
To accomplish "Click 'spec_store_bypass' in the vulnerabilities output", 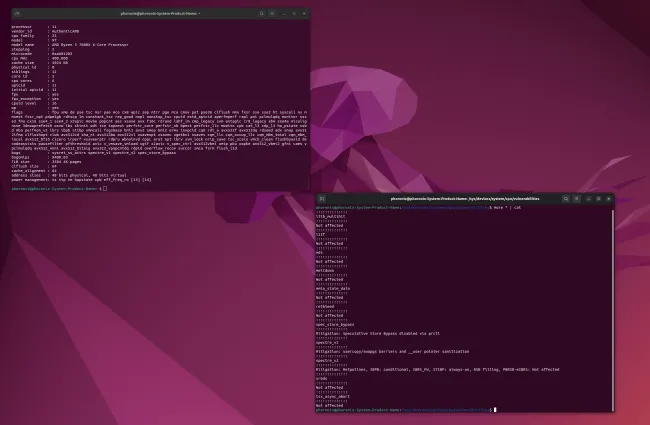I will click(x=335, y=325).
